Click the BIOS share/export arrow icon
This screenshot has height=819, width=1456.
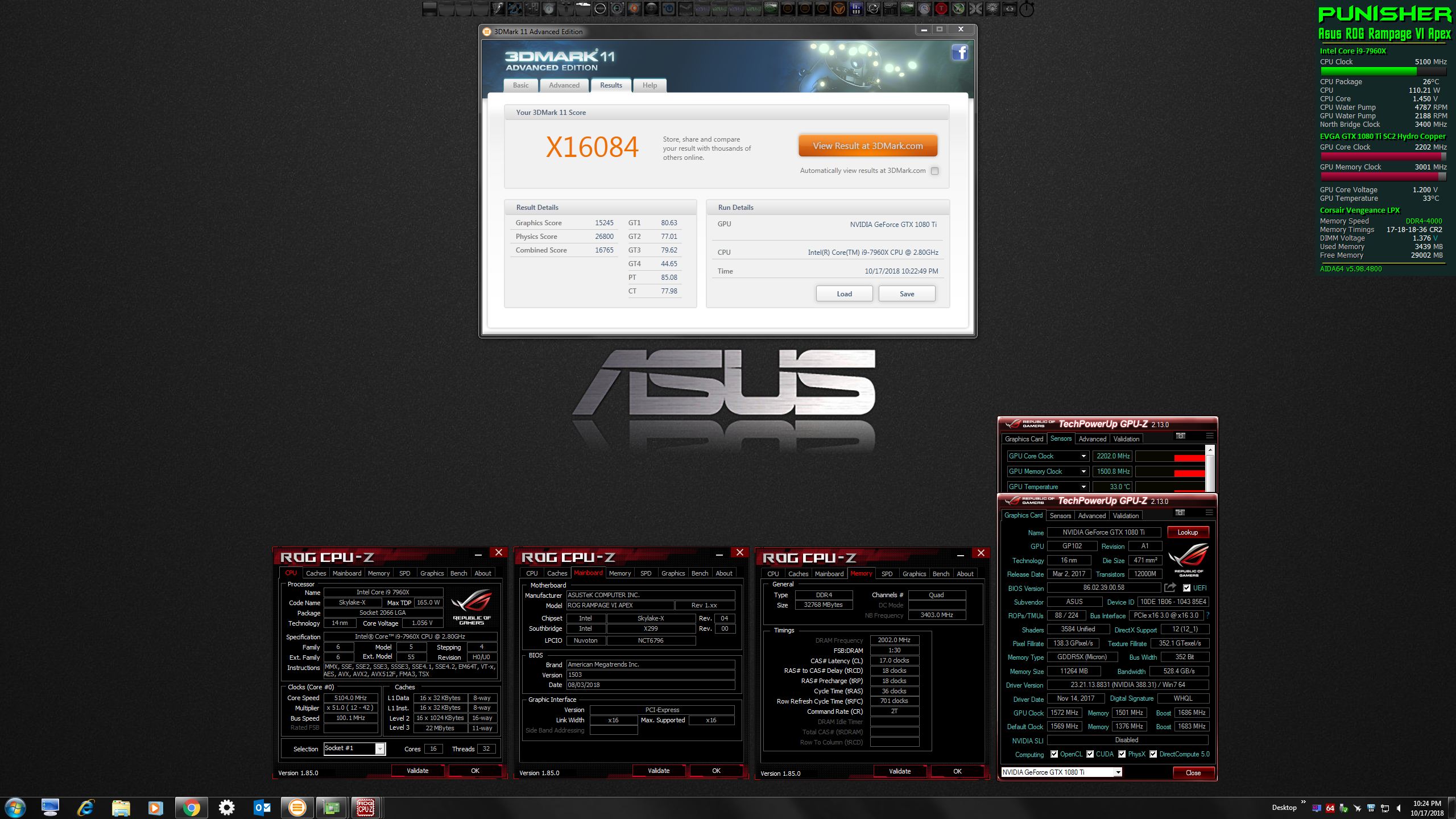1170,588
